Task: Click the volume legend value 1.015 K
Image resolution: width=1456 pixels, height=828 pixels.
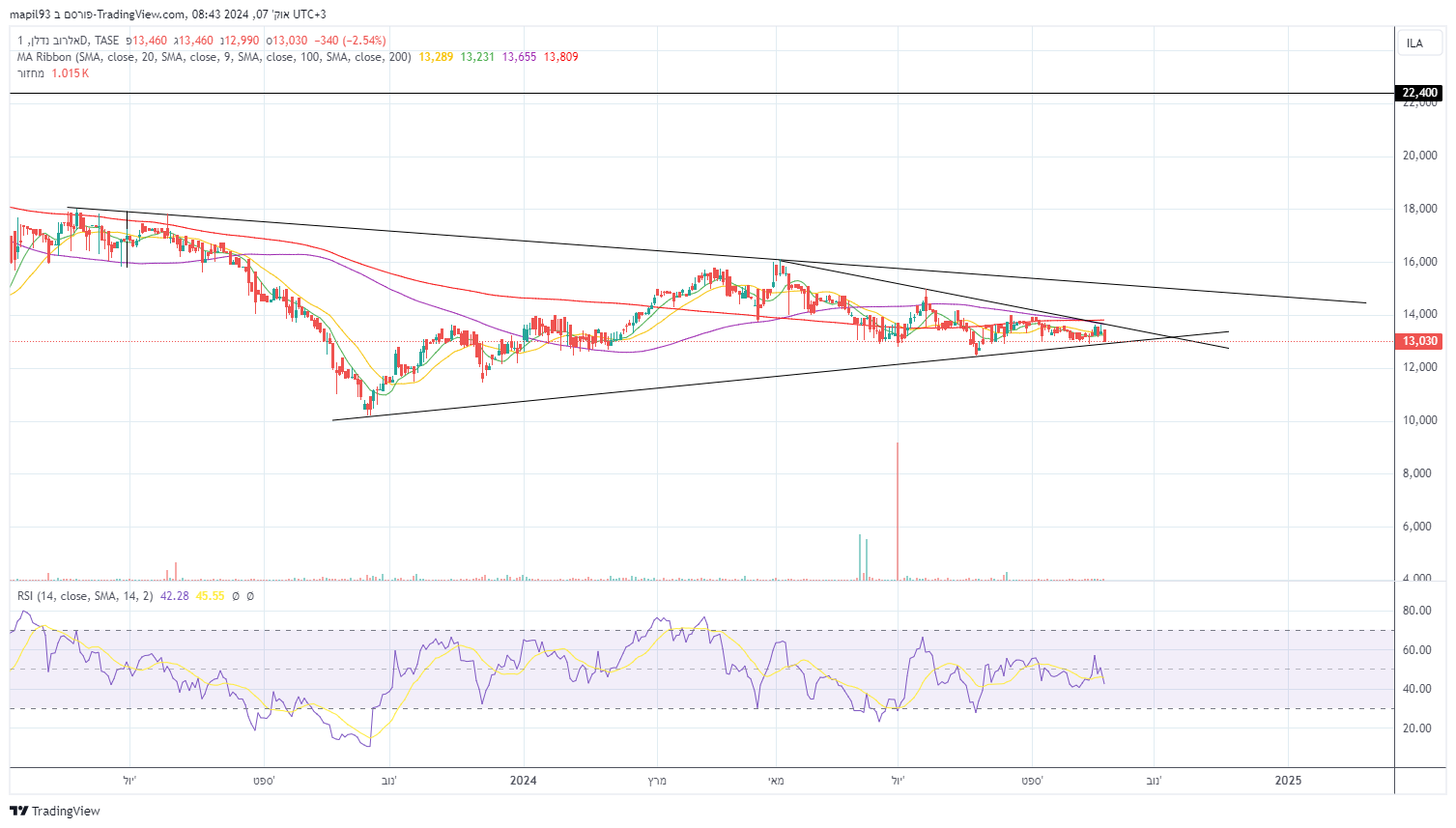Action: tap(71, 73)
